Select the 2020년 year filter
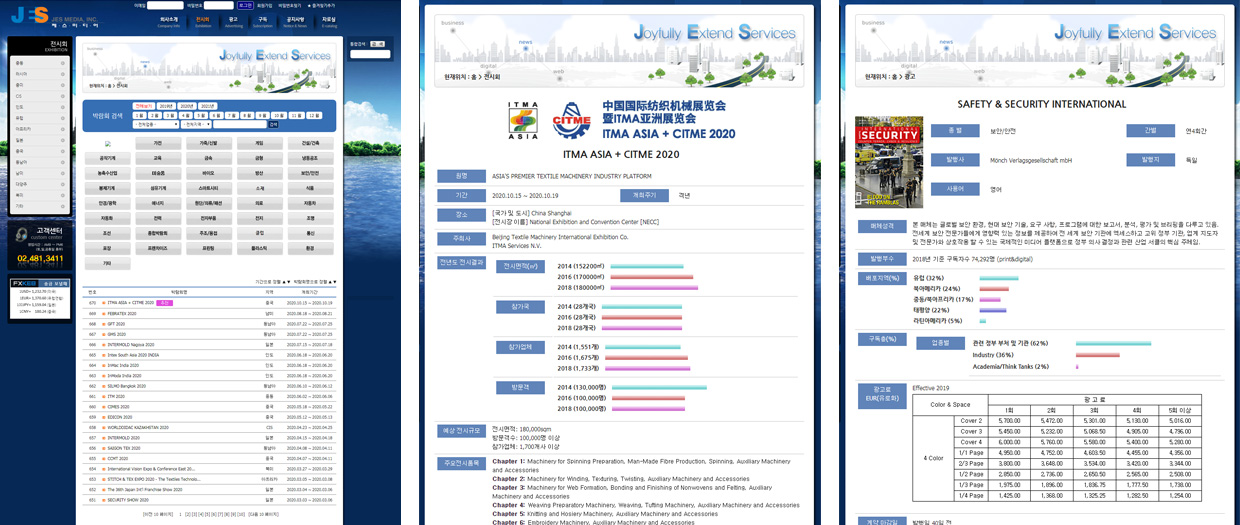Image resolution: width=1240 pixels, height=525 pixels. point(187,106)
